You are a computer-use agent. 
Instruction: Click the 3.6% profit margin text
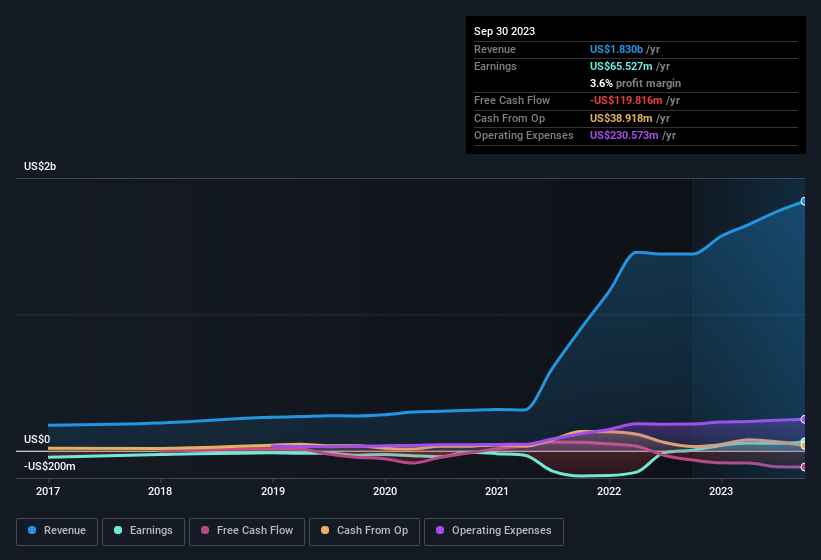(635, 83)
